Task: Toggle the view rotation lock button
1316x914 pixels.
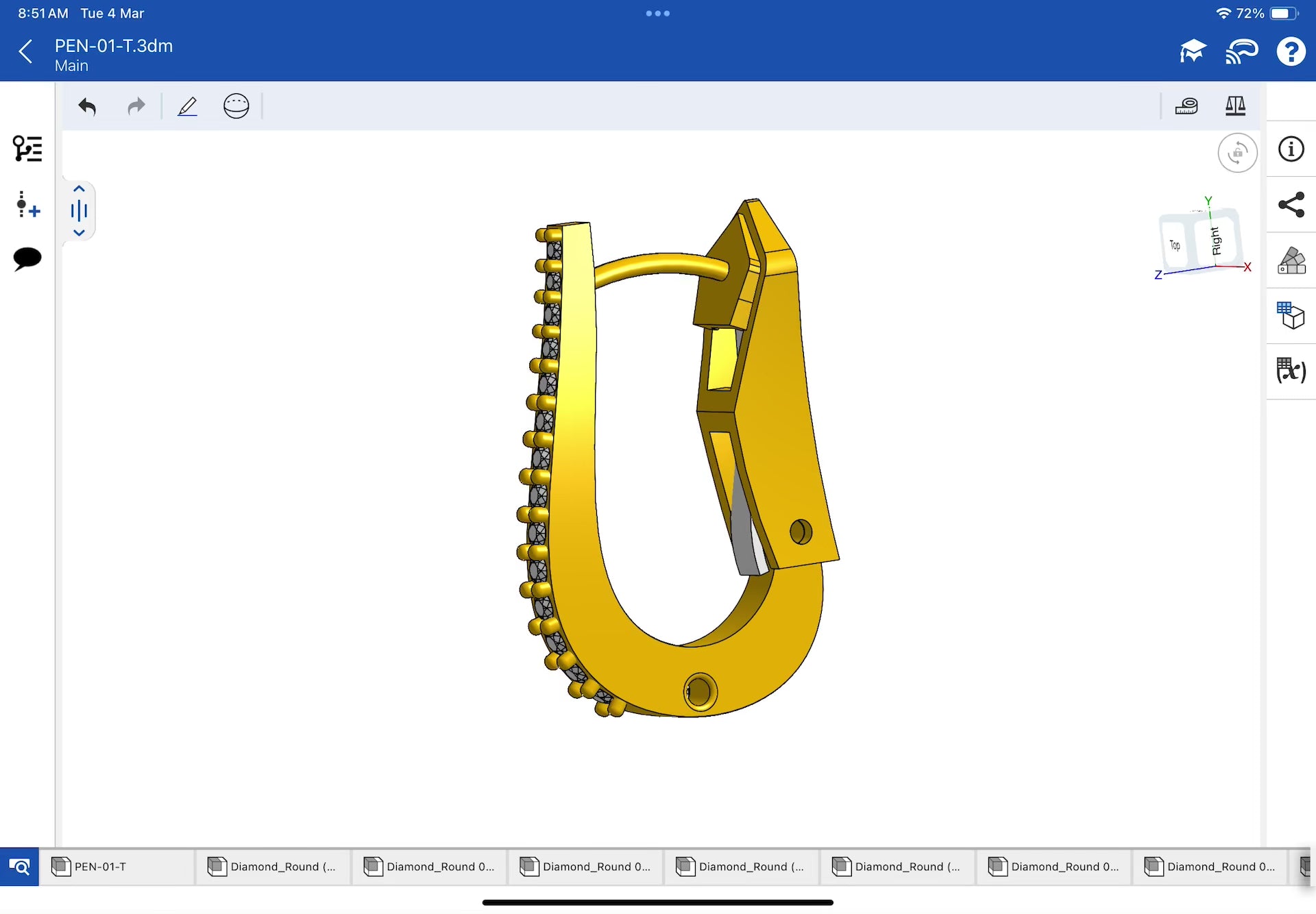Action: click(1237, 153)
